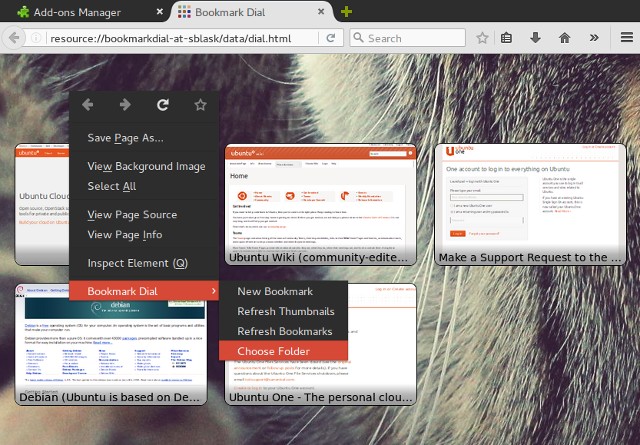This screenshot has height=445, width=640.
Task: Click the URL address field
Action: coord(183,38)
